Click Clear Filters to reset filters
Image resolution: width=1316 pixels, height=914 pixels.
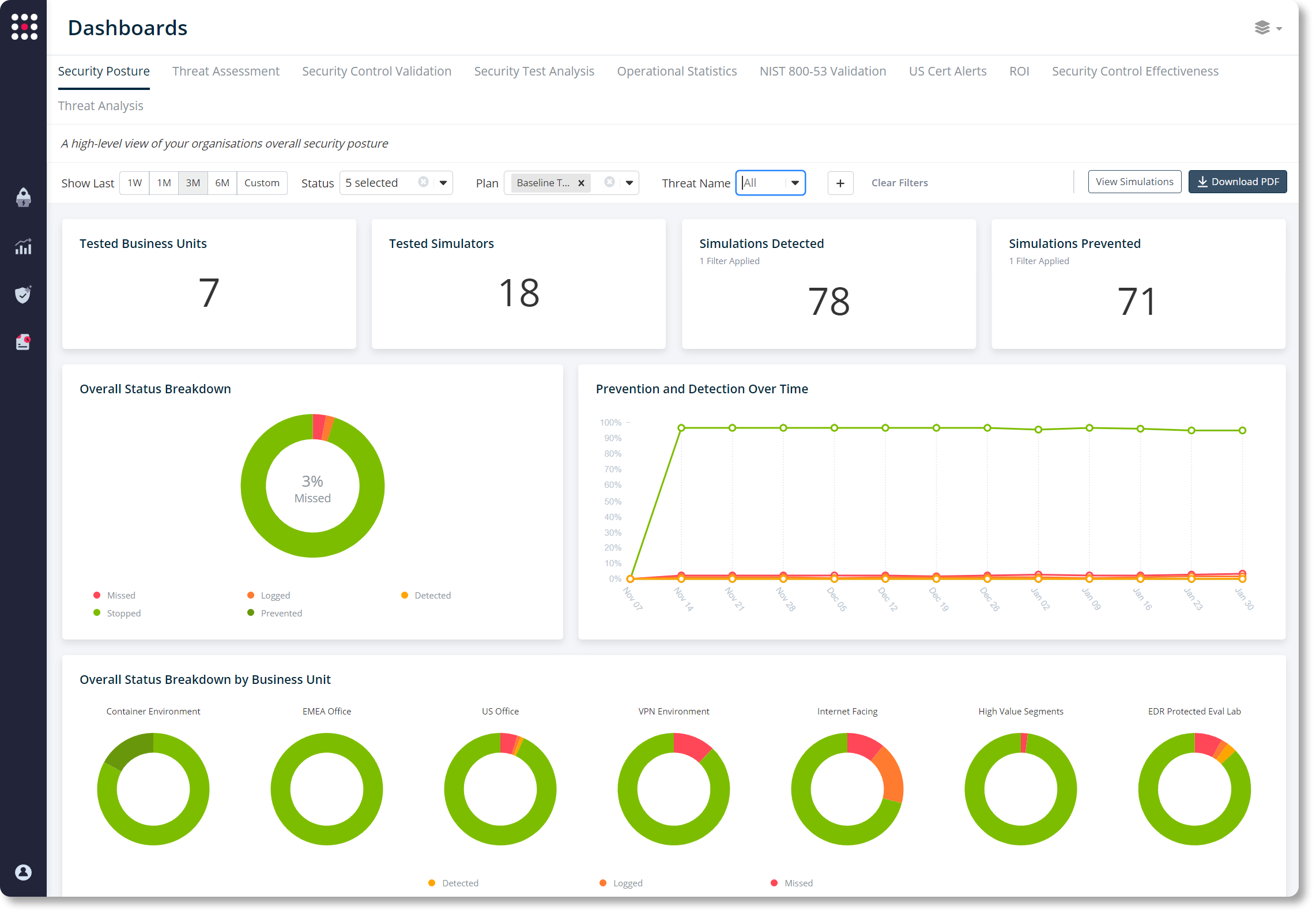tap(899, 183)
